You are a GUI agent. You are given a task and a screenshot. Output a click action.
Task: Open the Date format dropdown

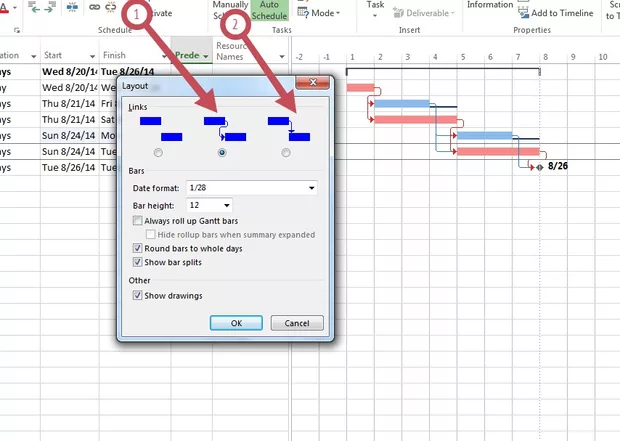point(312,188)
